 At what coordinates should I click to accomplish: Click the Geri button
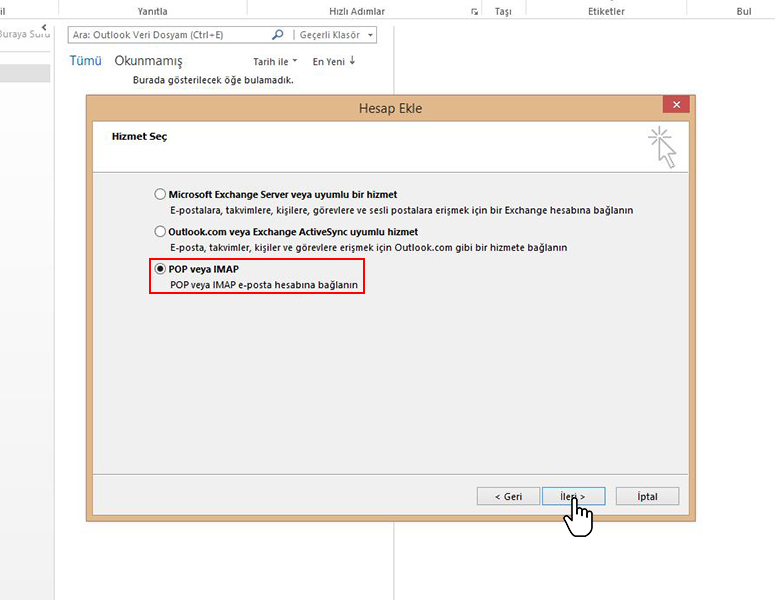click(x=507, y=496)
